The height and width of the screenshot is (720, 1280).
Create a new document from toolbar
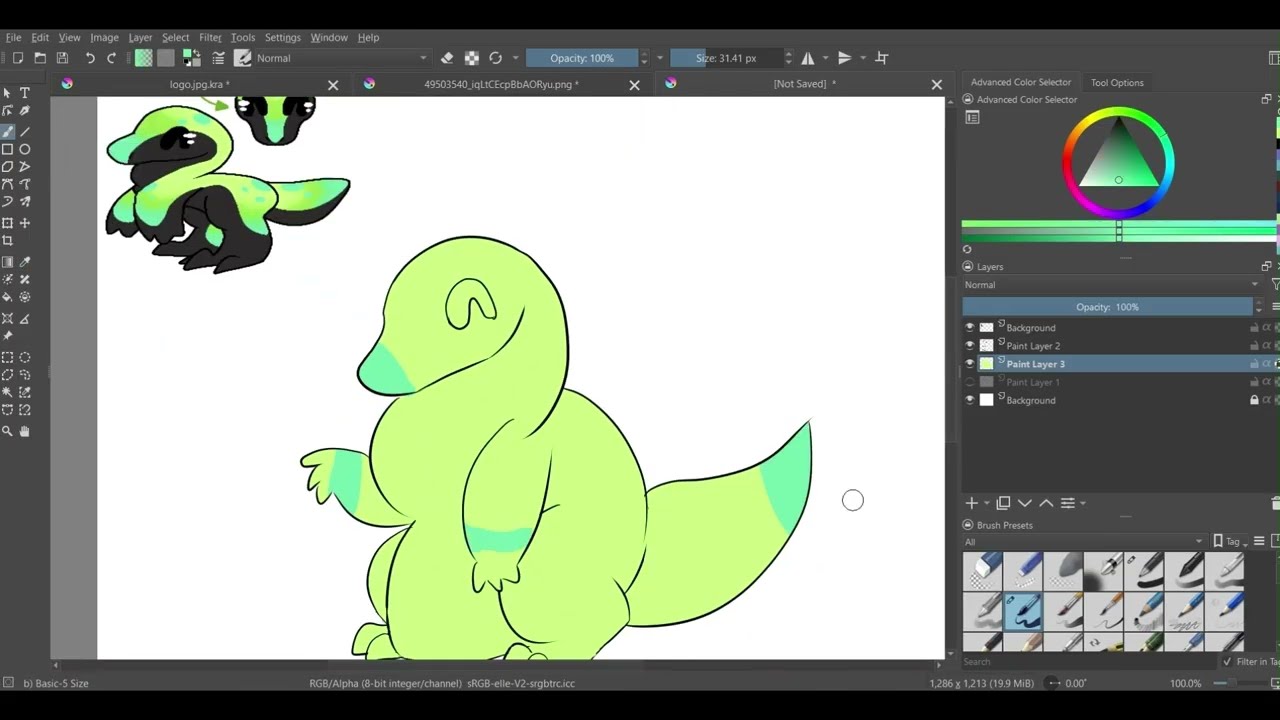[x=17, y=58]
